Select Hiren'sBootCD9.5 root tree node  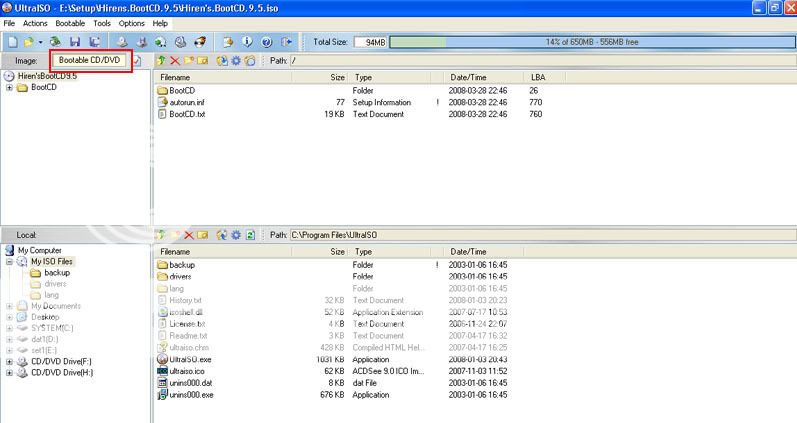(47, 76)
